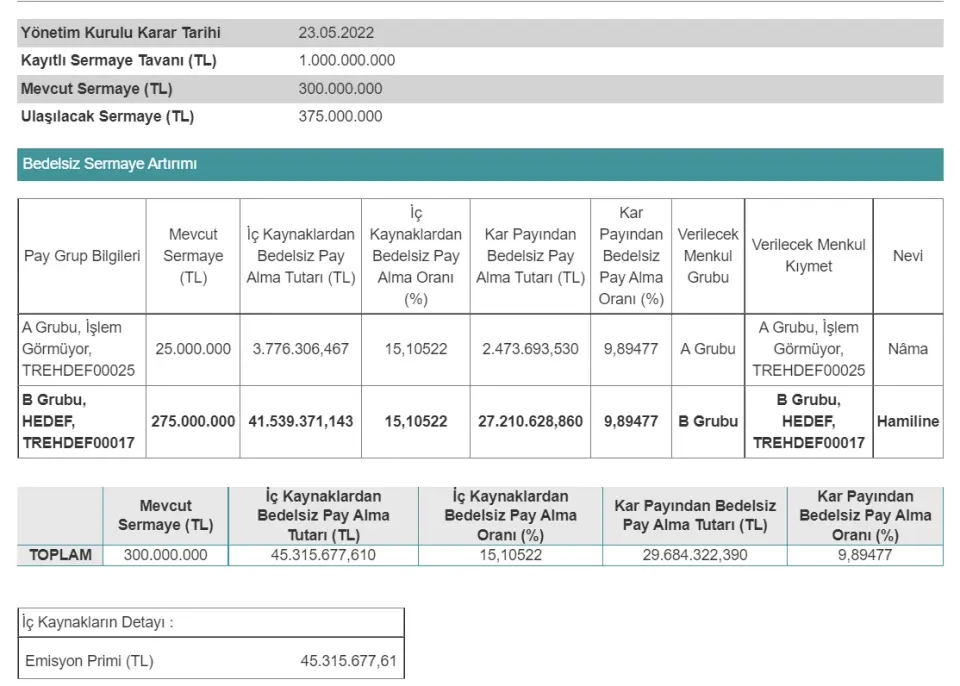Click the Pay Grup Bilgileri column header

click(82, 256)
